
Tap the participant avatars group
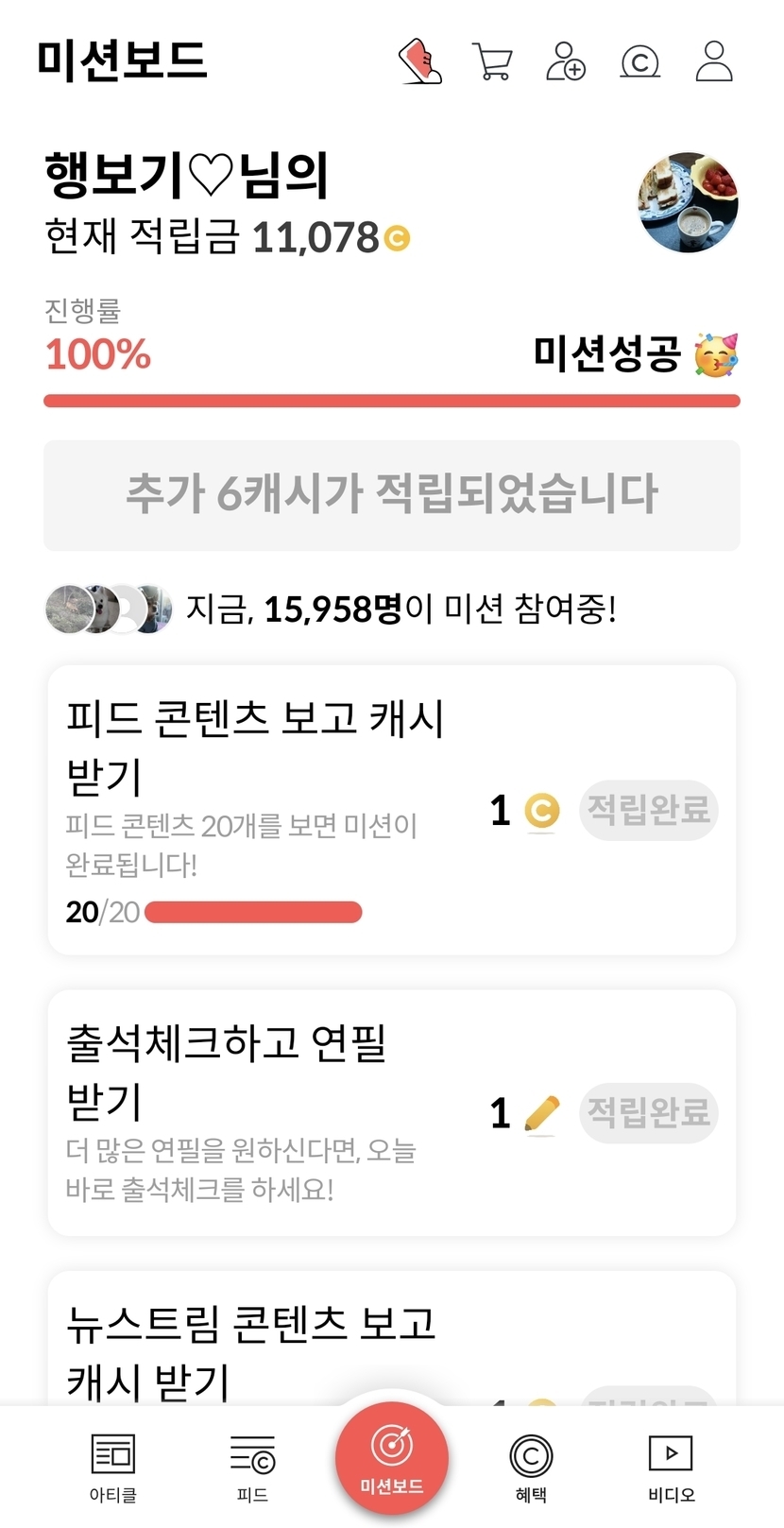109,609
